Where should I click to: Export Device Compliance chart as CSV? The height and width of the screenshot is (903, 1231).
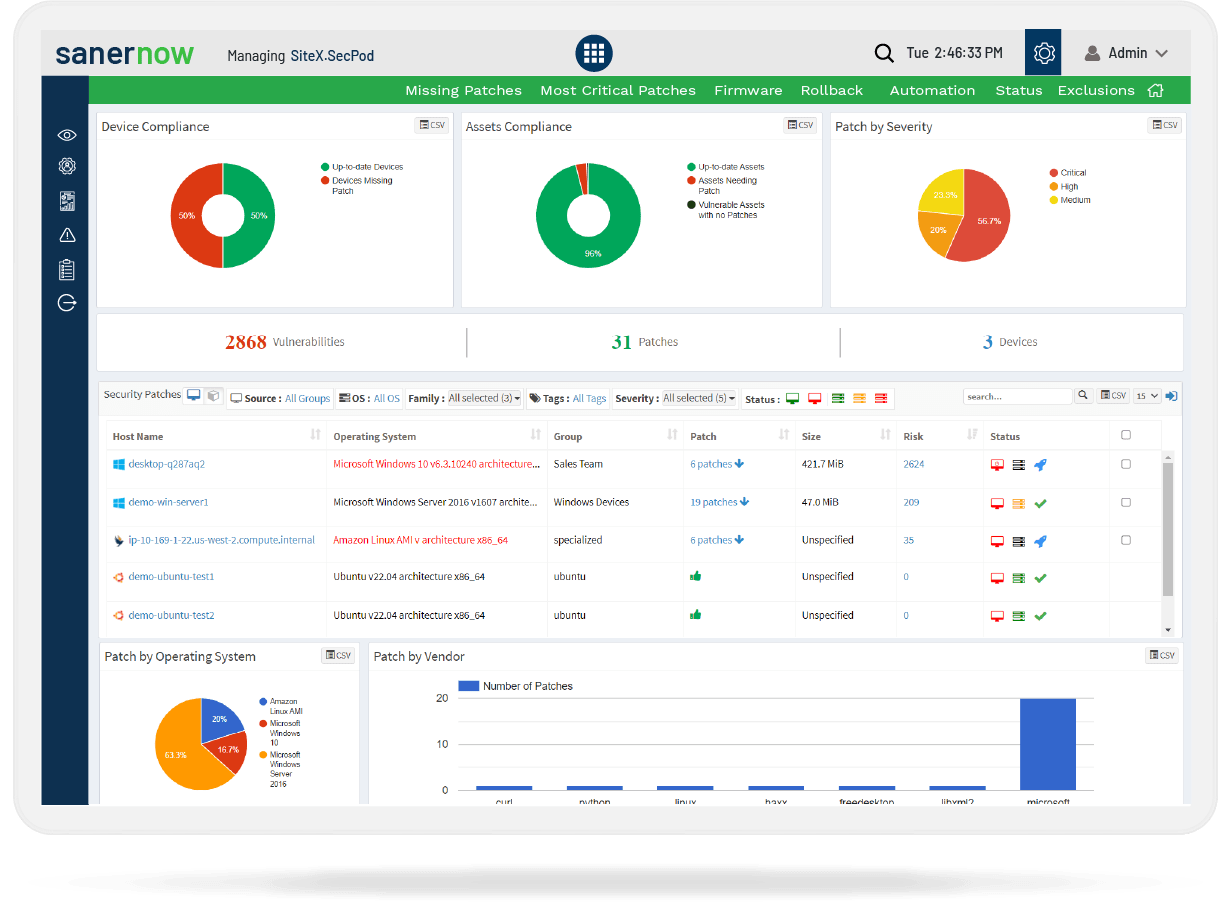[x=432, y=125]
